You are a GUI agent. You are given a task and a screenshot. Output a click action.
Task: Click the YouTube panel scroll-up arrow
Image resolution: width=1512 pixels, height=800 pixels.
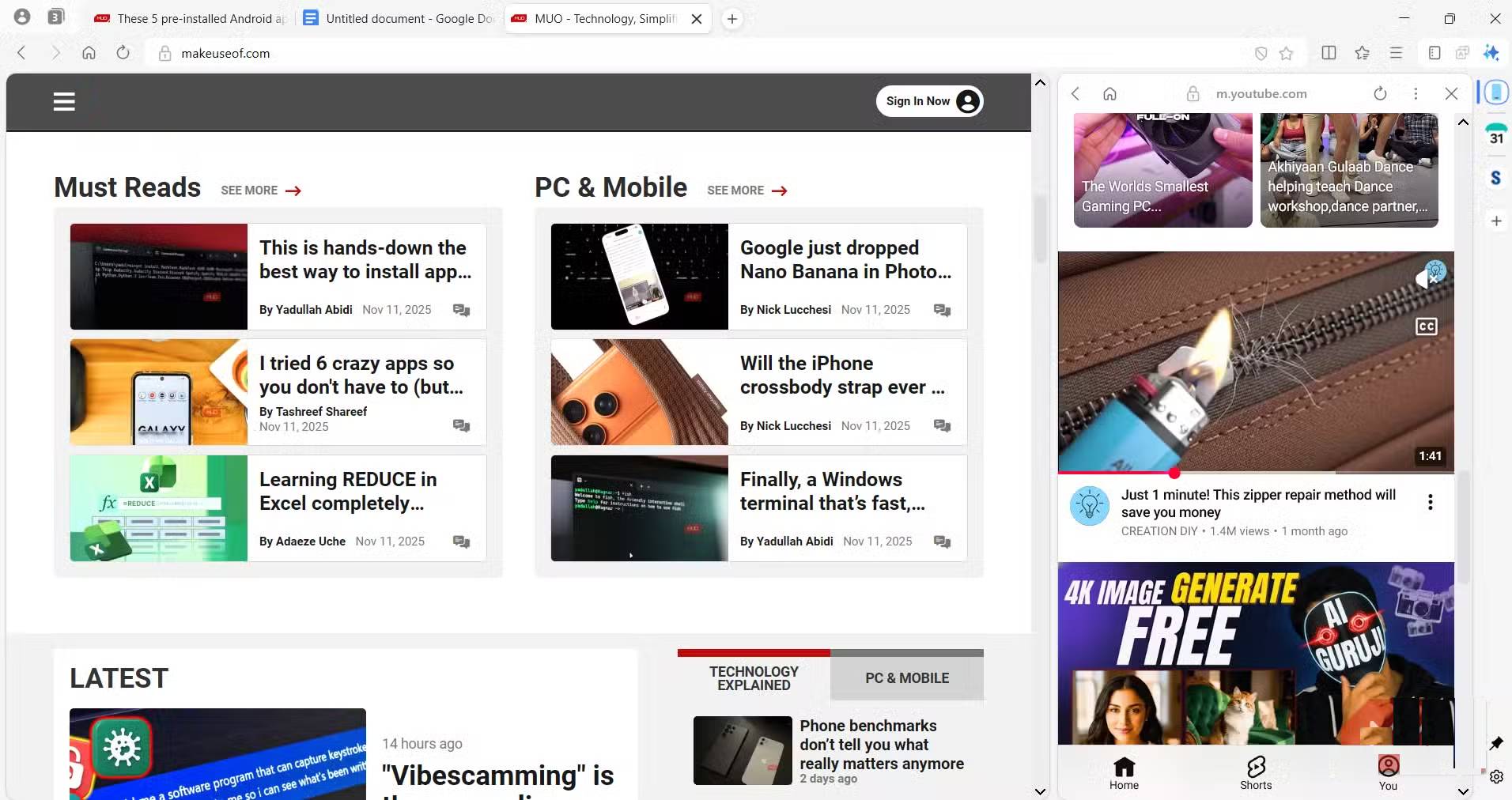1463,122
